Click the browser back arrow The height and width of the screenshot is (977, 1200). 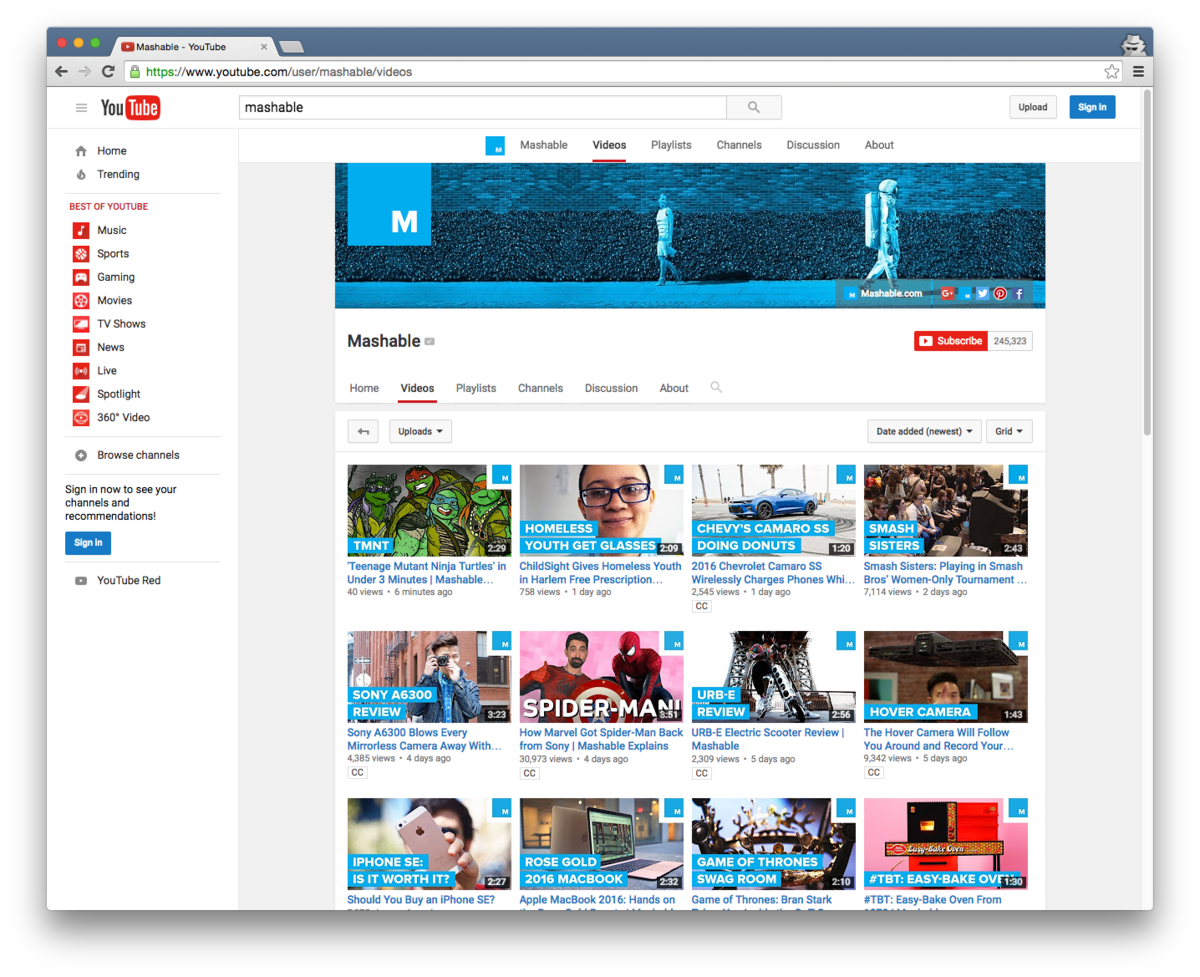click(62, 72)
